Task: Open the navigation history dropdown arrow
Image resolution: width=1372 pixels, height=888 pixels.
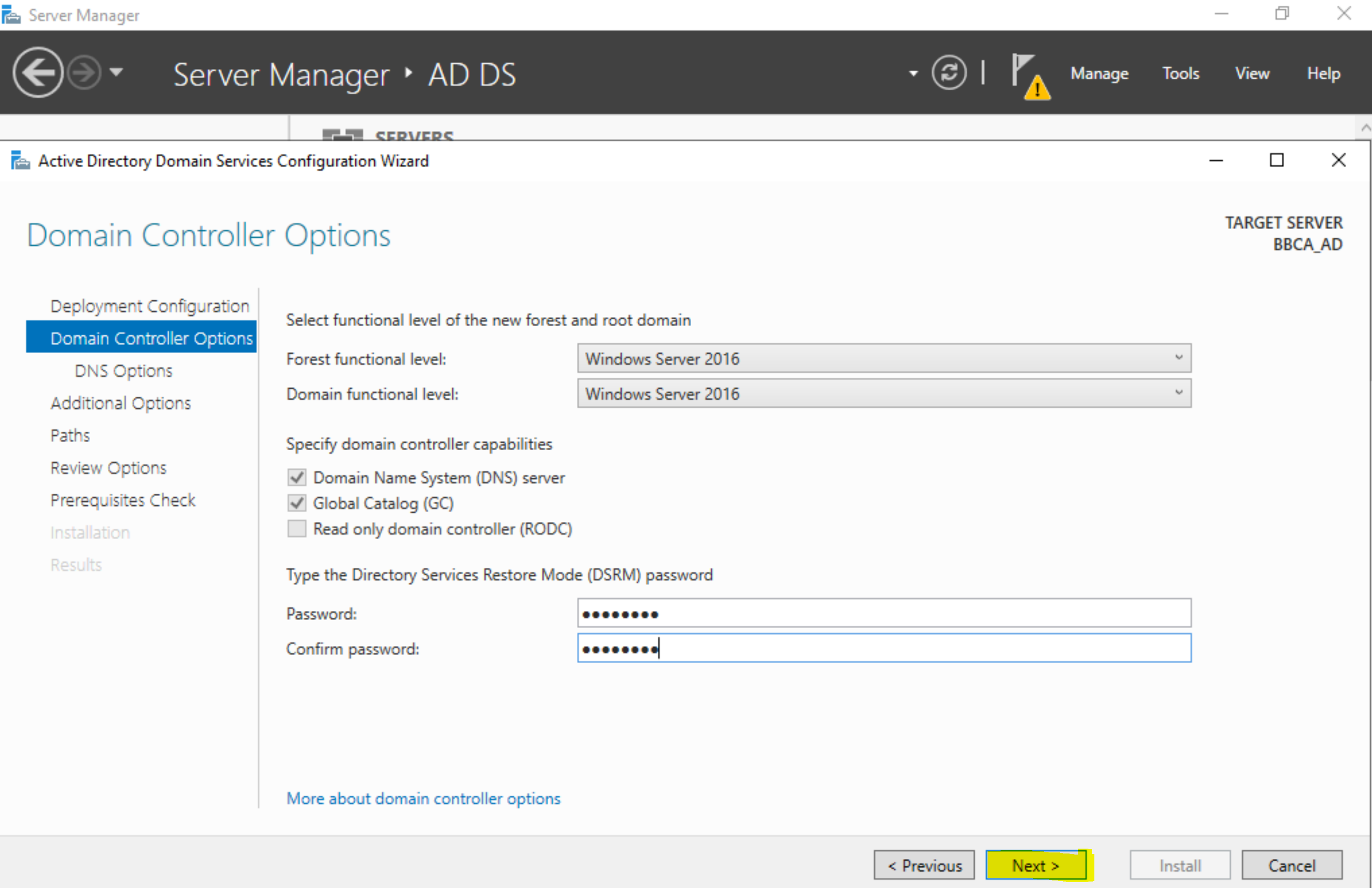Action: click(116, 73)
